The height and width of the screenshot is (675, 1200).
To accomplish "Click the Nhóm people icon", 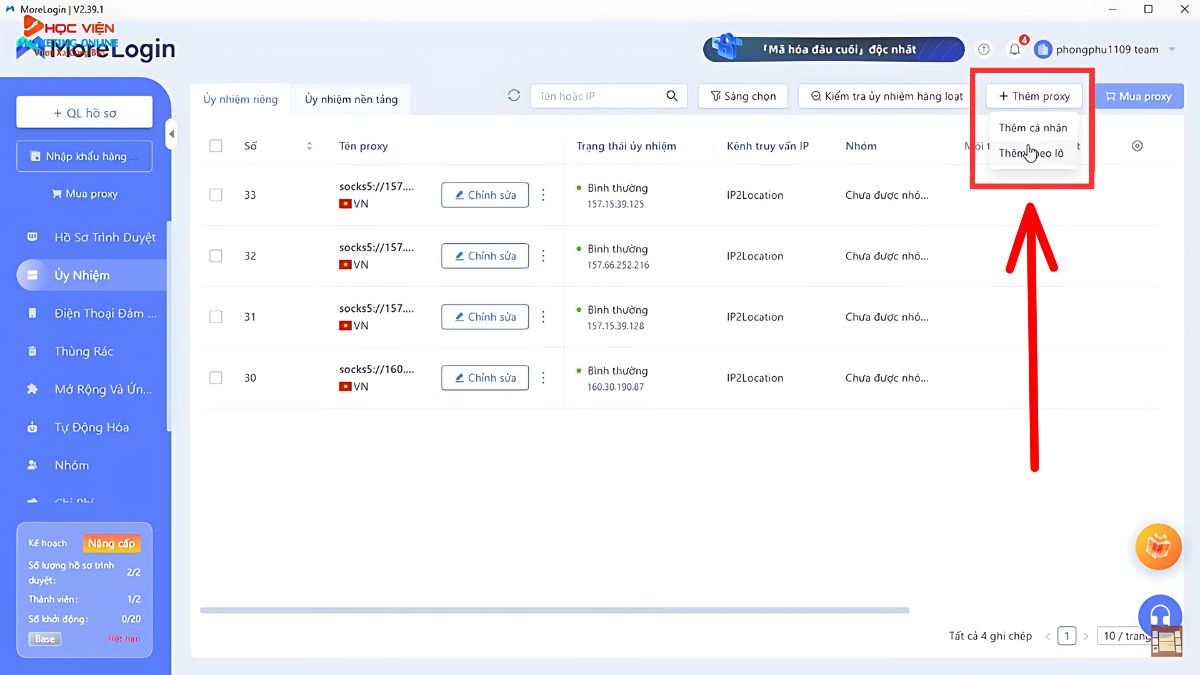I will [x=33, y=465].
